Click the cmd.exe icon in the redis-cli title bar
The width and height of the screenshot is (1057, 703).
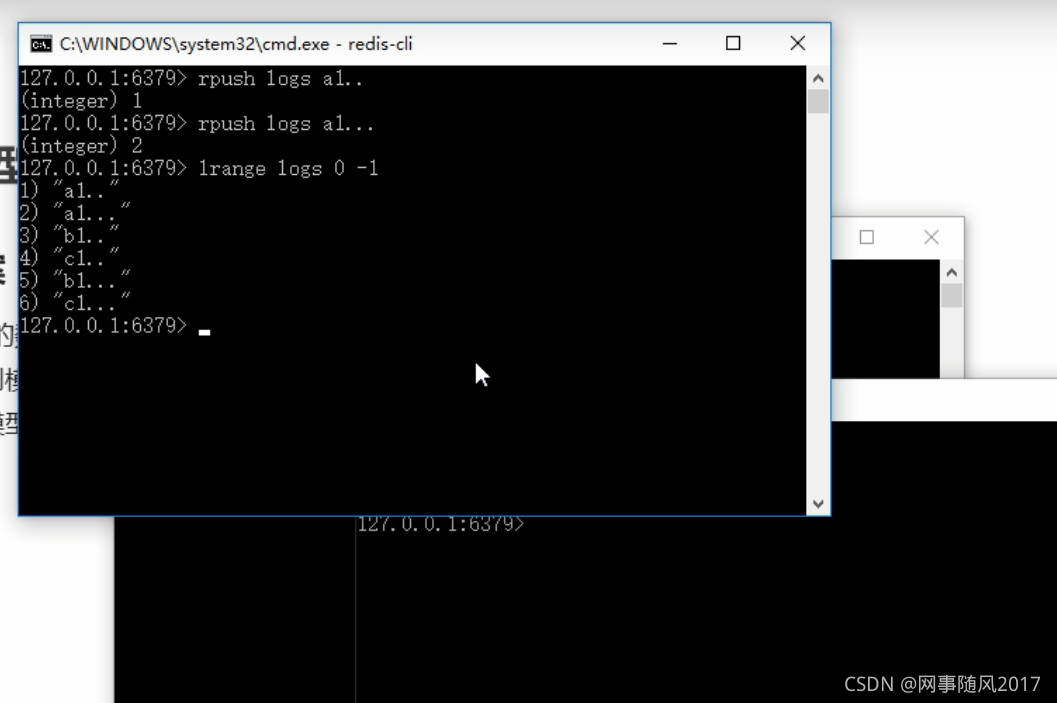[x=41, y=44]
